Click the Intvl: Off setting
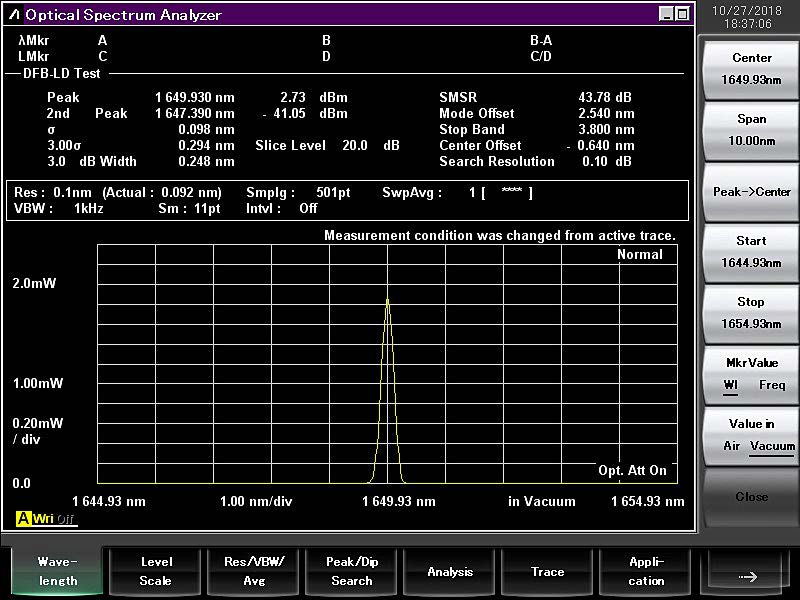 282,208
